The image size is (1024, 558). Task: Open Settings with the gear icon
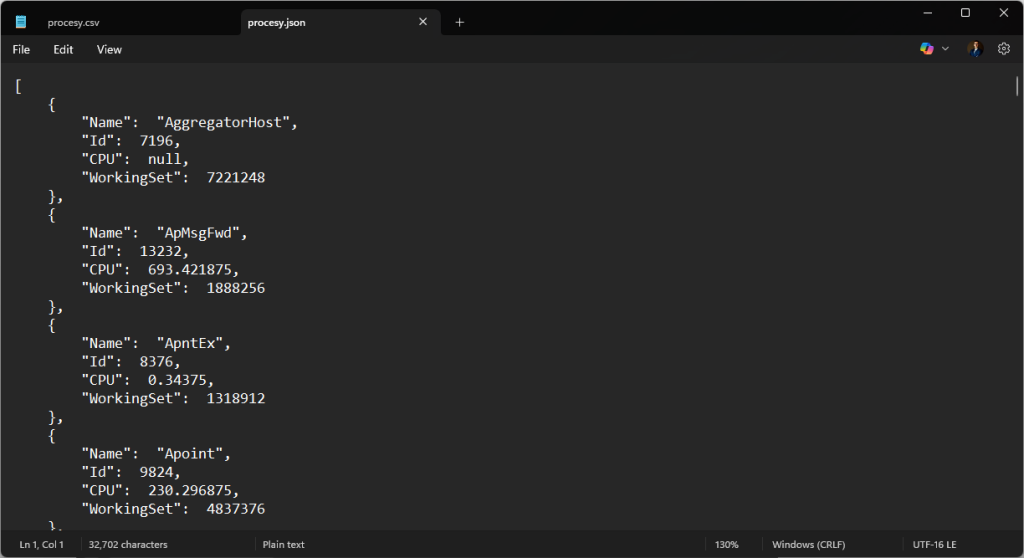pos(1004,49)
